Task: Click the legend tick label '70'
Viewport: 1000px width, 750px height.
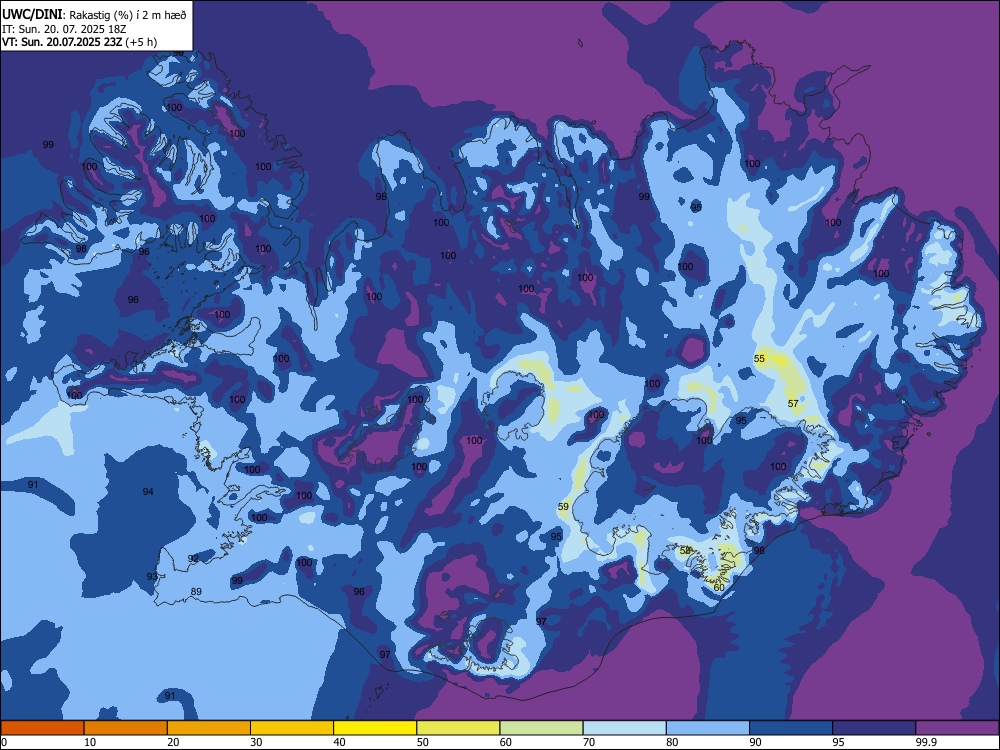Action: pyautogui.click(x=589, y=742)
